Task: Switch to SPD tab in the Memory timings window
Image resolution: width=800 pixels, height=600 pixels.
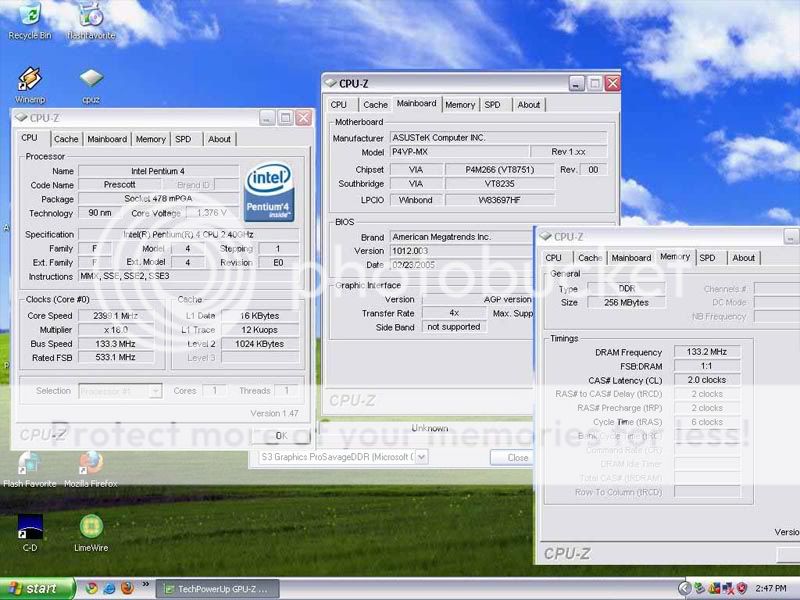Action: [x=707, y=258]
